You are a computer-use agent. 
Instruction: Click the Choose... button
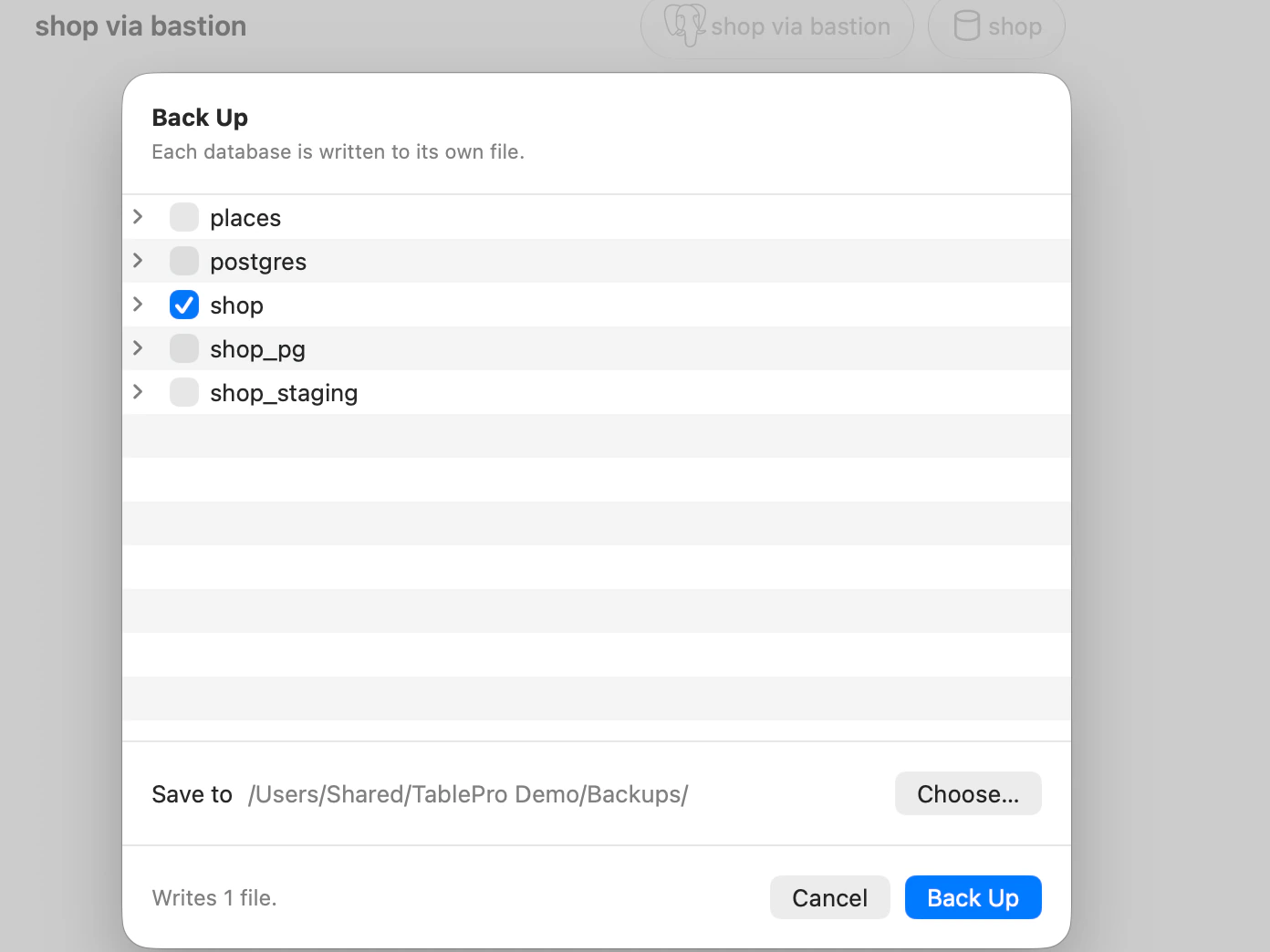(968, 793)
